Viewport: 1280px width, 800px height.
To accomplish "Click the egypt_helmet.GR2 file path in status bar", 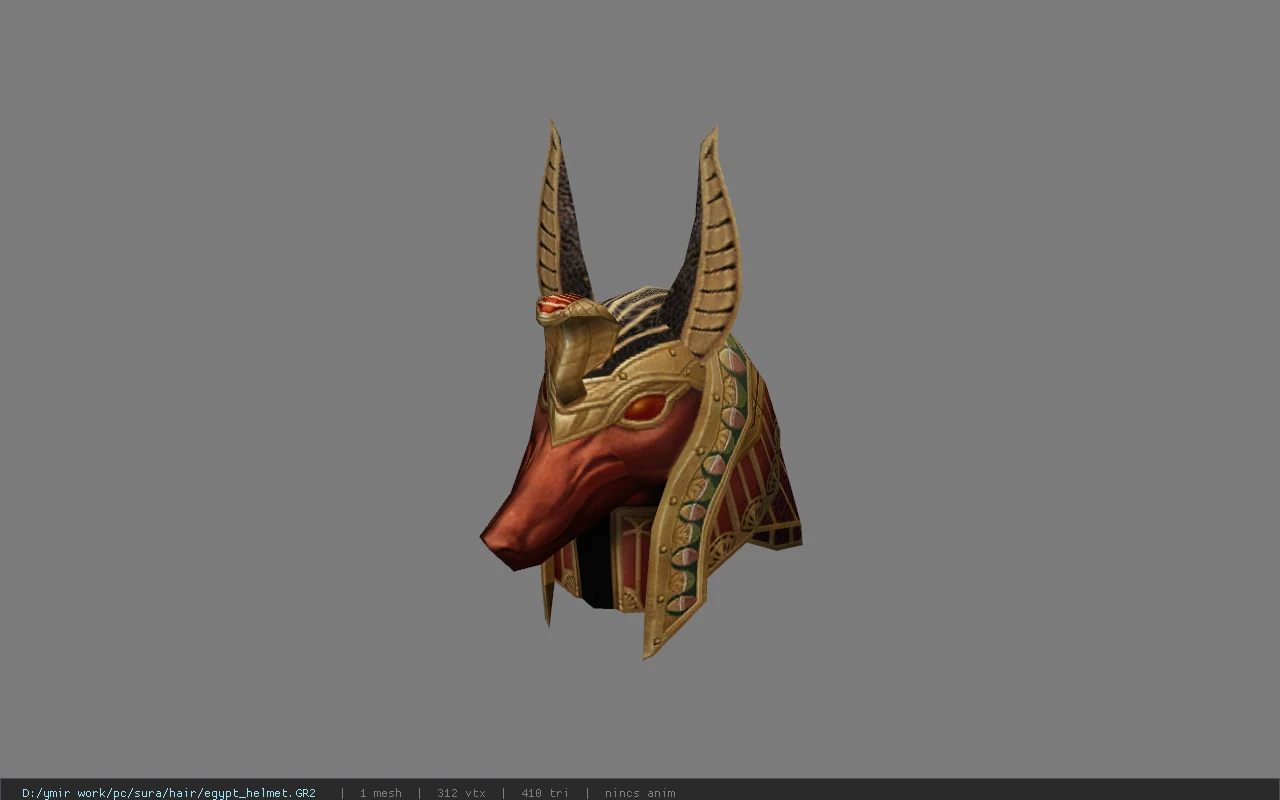I will [169, 793].
